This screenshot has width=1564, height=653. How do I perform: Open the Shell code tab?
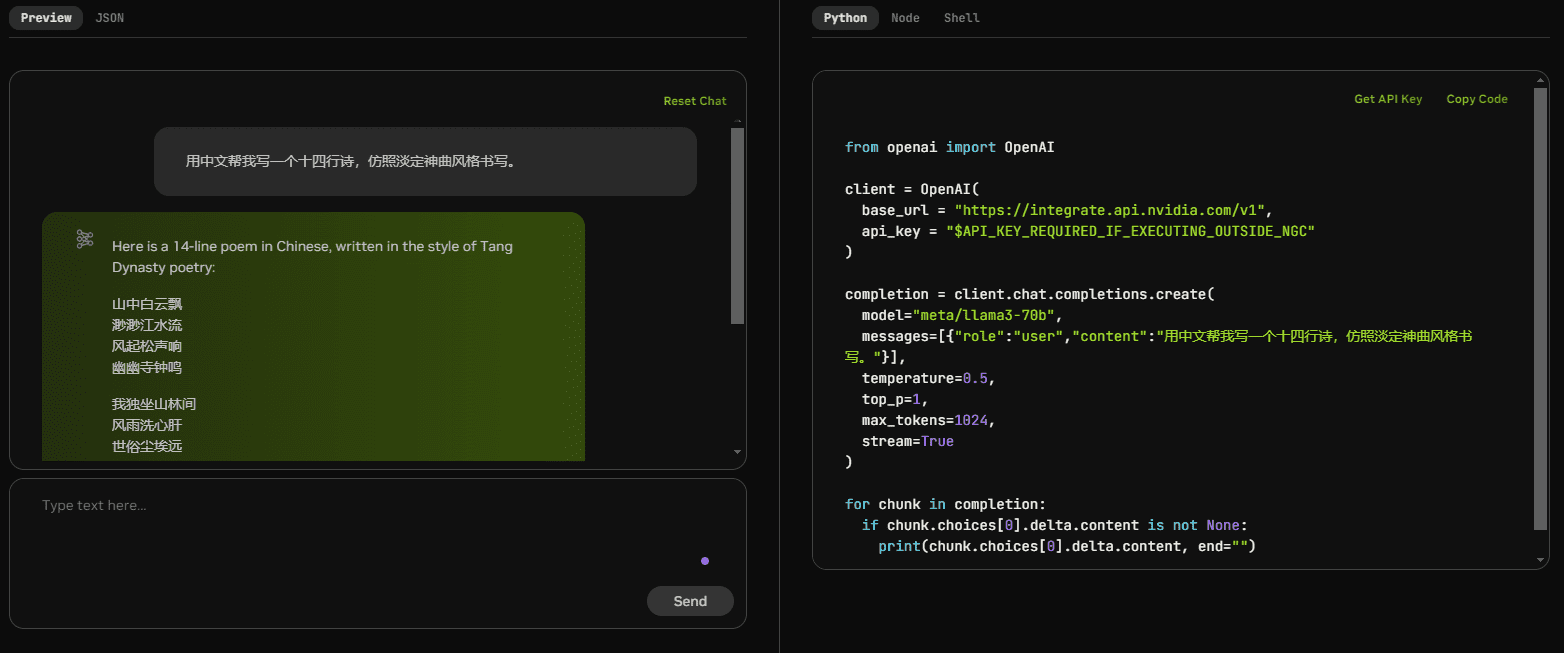[962, 18]
